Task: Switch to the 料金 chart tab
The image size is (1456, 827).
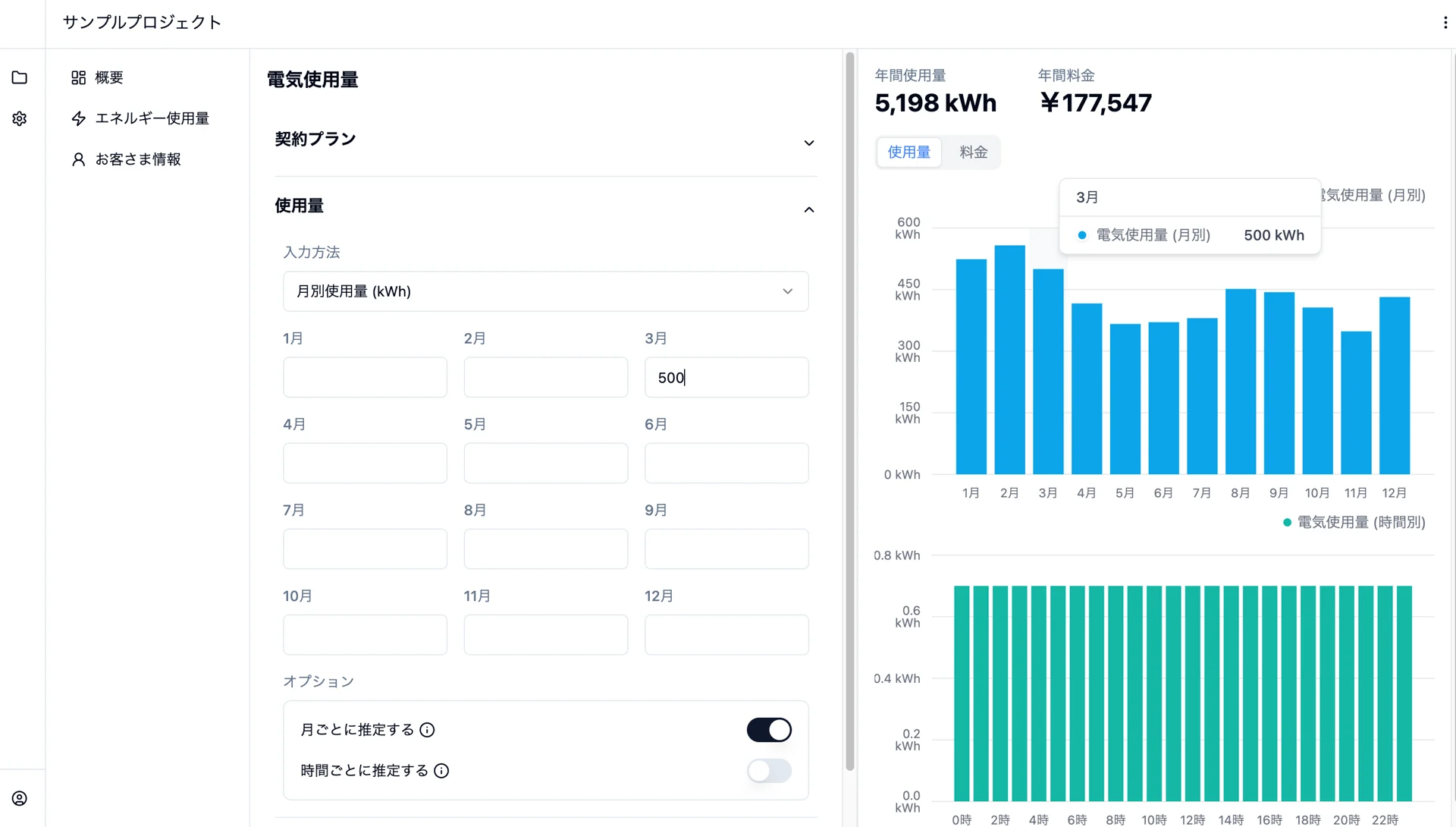Action: (973, 153)
